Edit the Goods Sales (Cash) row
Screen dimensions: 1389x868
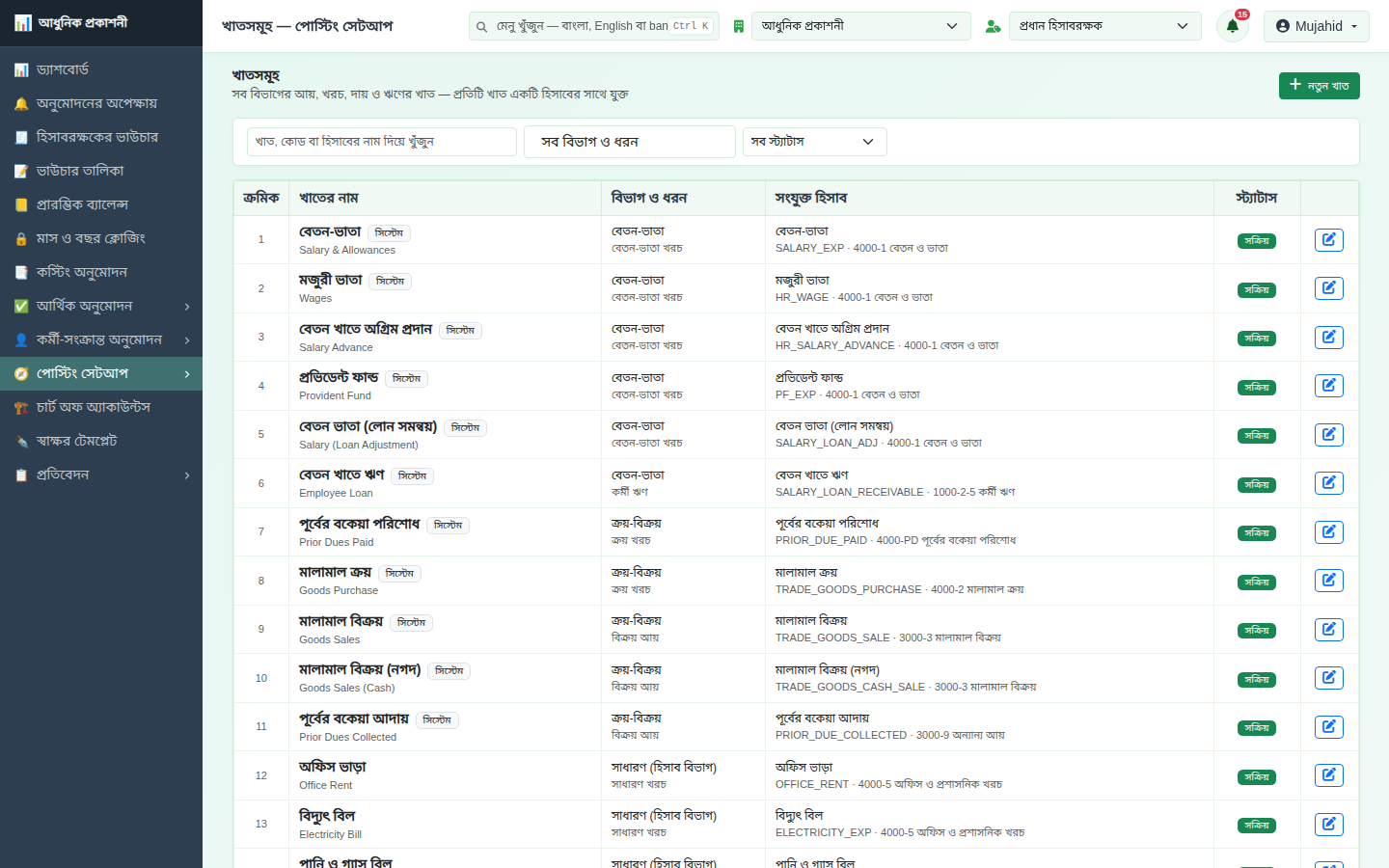click(1328, 678)
